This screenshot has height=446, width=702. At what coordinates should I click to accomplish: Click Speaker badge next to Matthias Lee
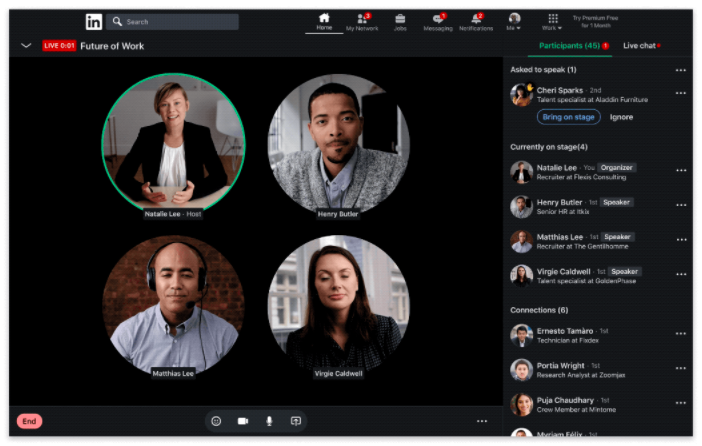pyautogui.click(x=617, y=236)
